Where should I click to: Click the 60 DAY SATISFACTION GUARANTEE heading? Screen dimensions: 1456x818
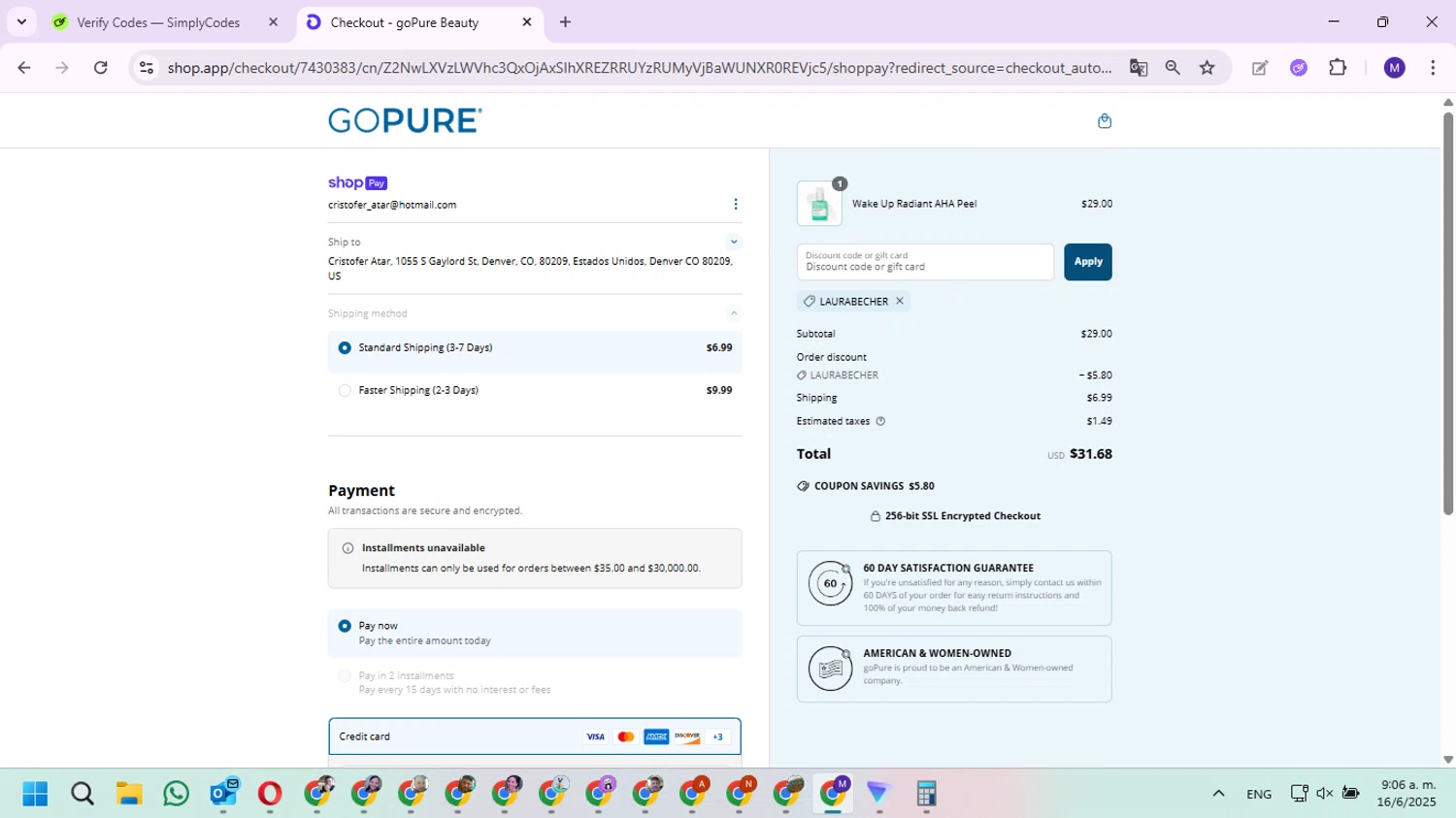point(948,568)
